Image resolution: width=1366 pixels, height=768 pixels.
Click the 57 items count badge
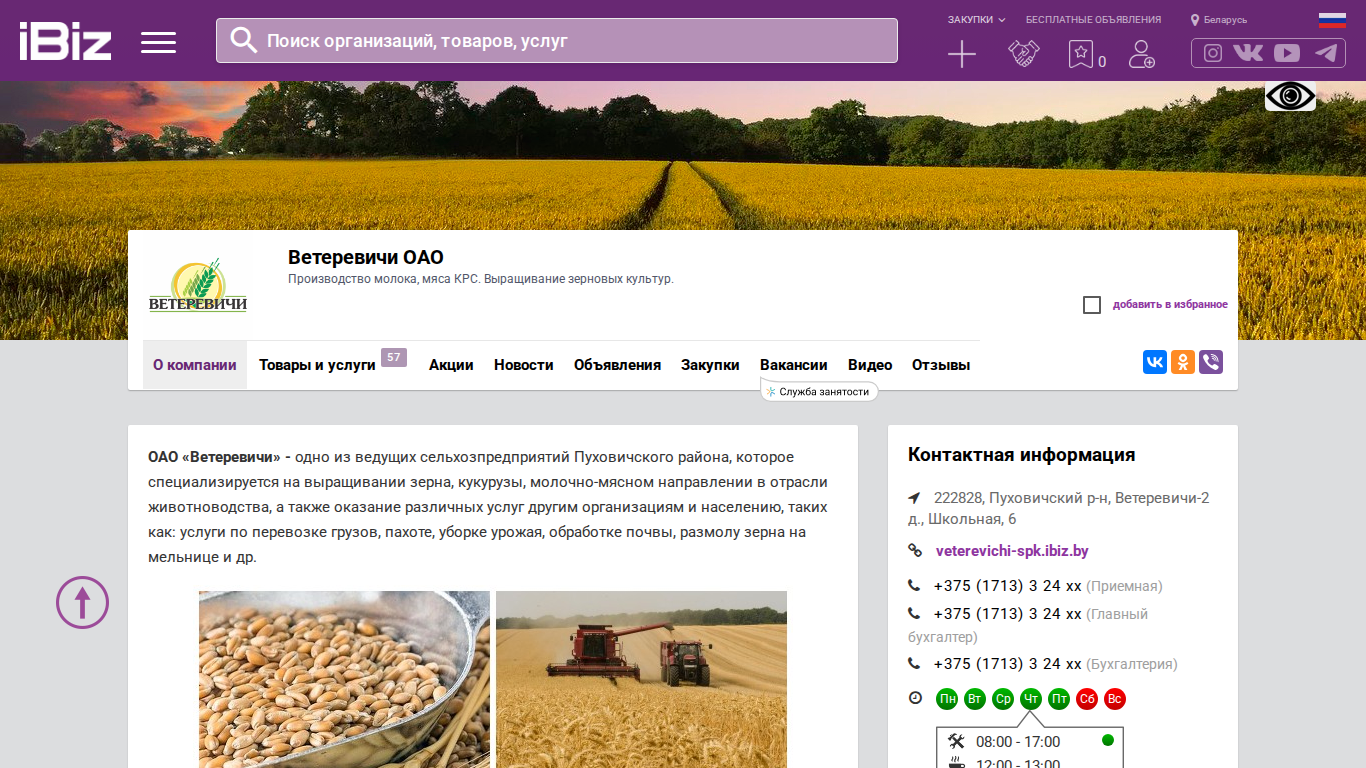394,357
